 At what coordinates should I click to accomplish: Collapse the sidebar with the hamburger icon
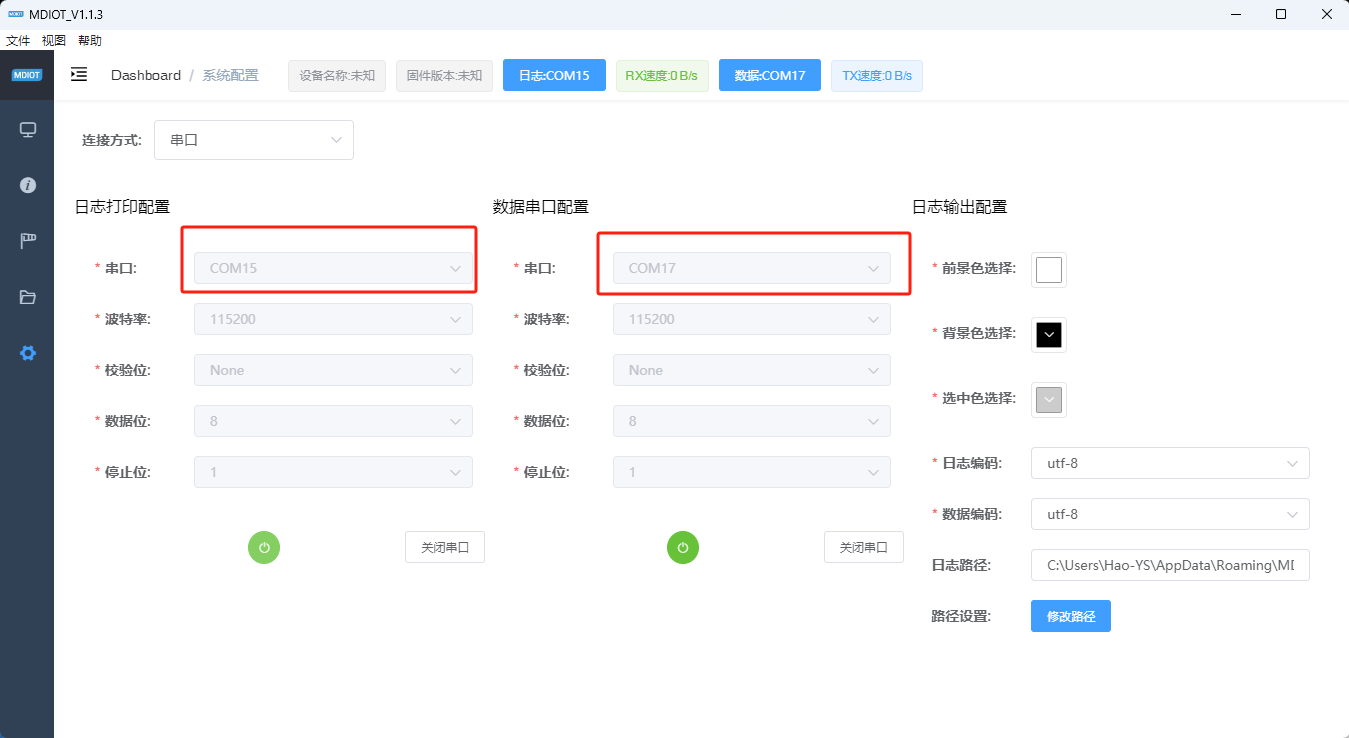coord(79,75)
